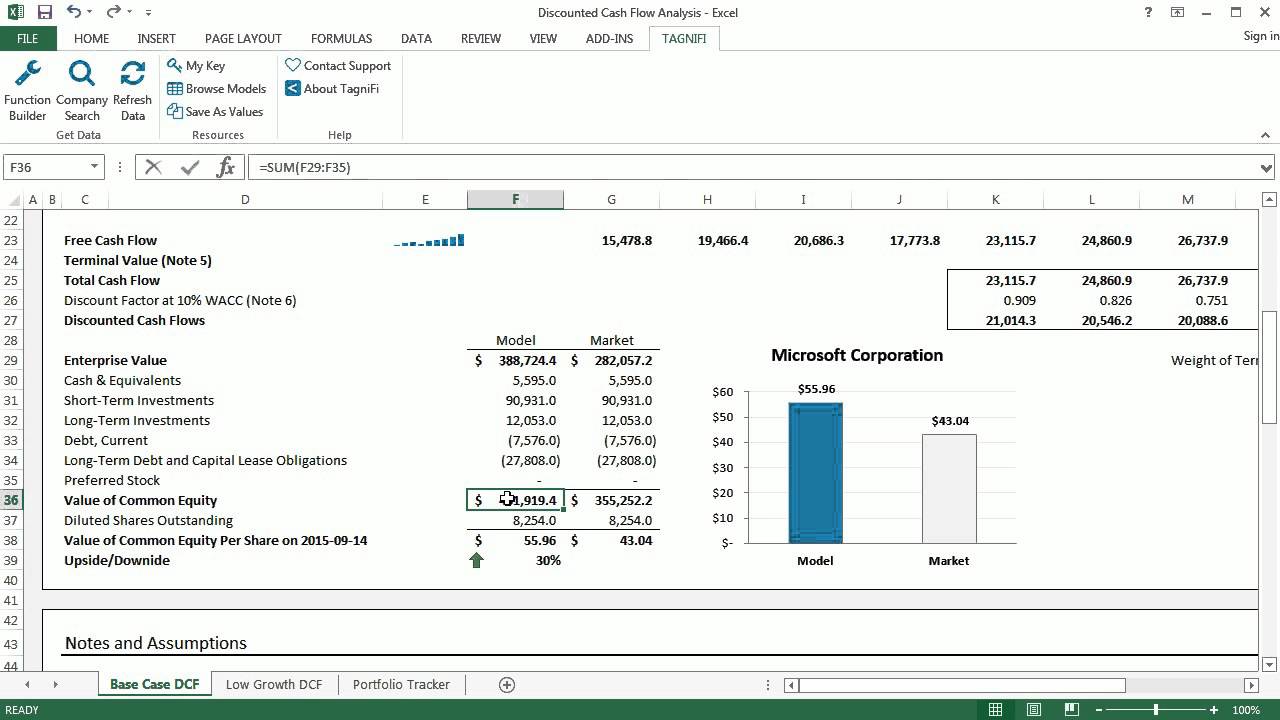Navigate to next sheet tab arrow
Image resolution: width=1280 pixels, height=720 pixels.
click(x=55, y=684)
